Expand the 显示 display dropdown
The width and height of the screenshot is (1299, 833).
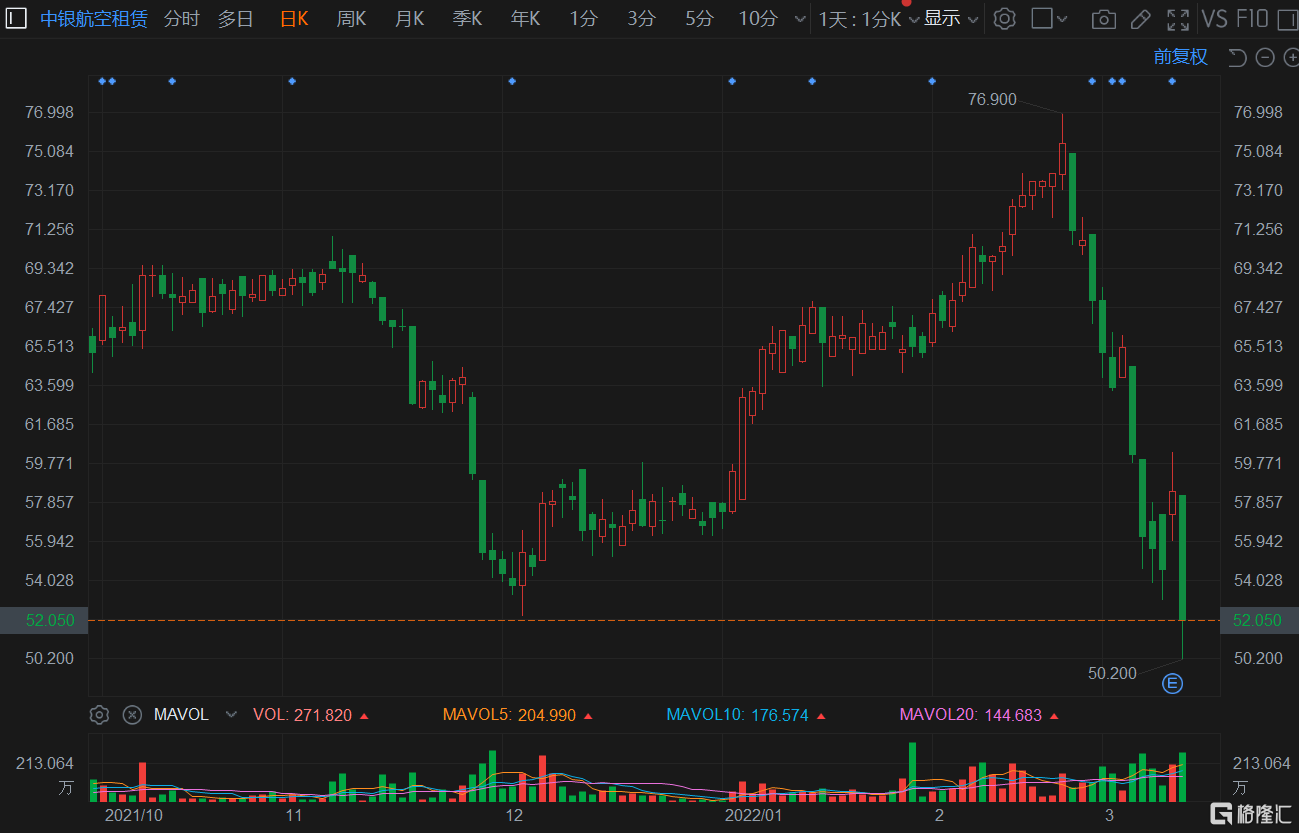(x=950, y=19)
